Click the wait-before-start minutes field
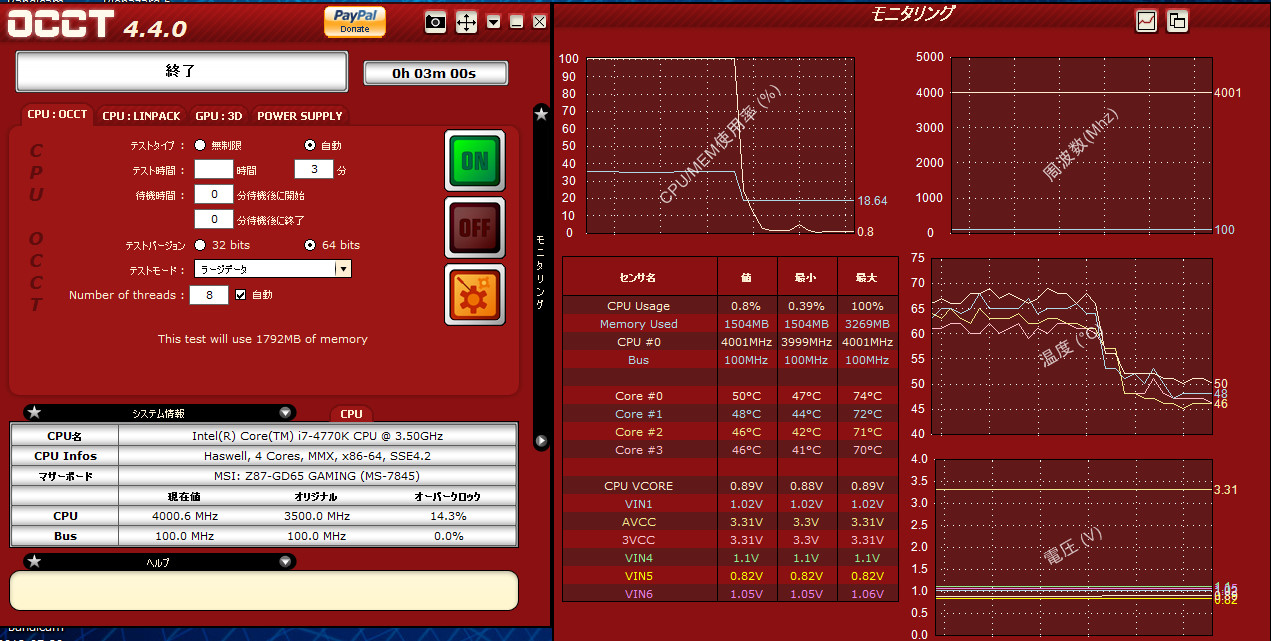The width and height of the screenshot is (1271, 641). [x=213, y=195]
